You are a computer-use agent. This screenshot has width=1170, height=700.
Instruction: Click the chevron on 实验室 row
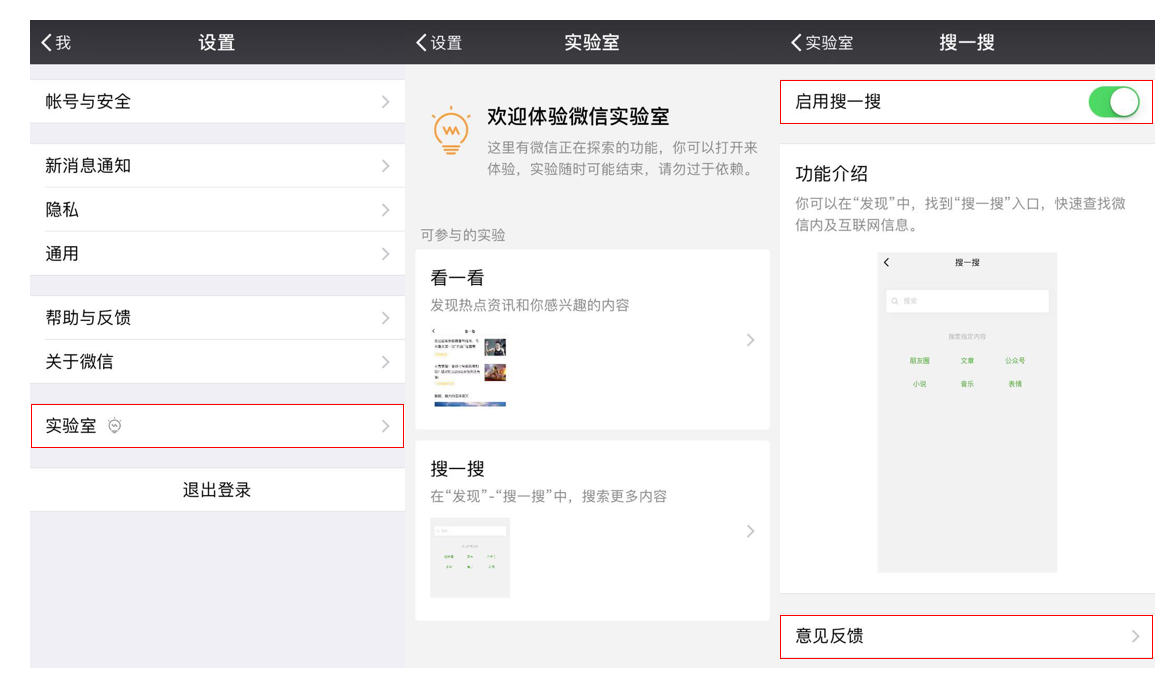(x=386, y=426)
